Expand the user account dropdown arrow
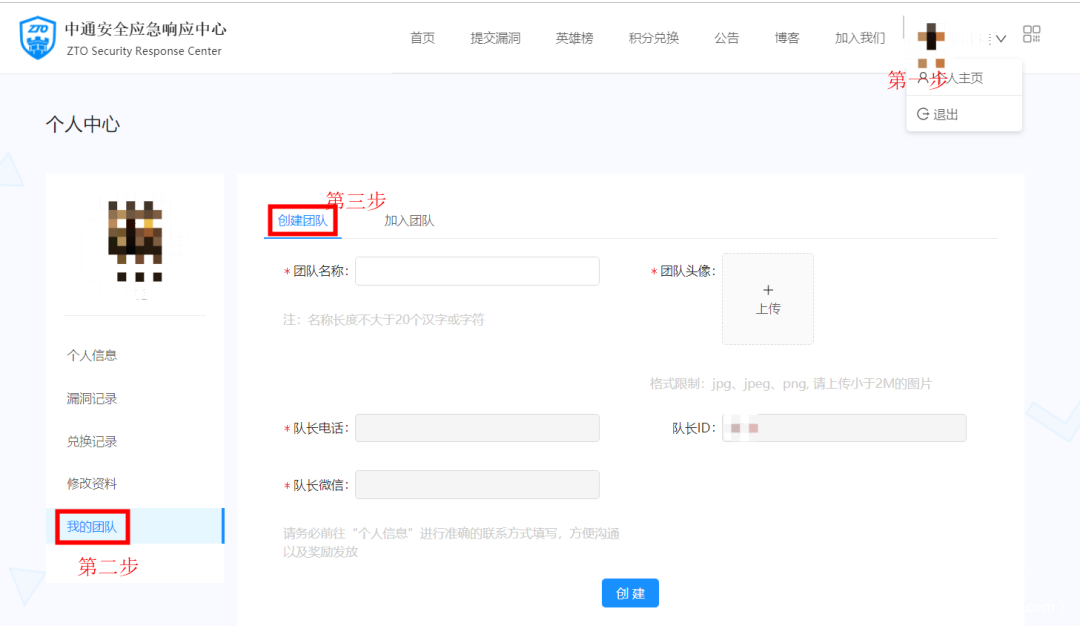Image resolution: width=1080 pixels, height=626 pixels. pos(1000,39)
